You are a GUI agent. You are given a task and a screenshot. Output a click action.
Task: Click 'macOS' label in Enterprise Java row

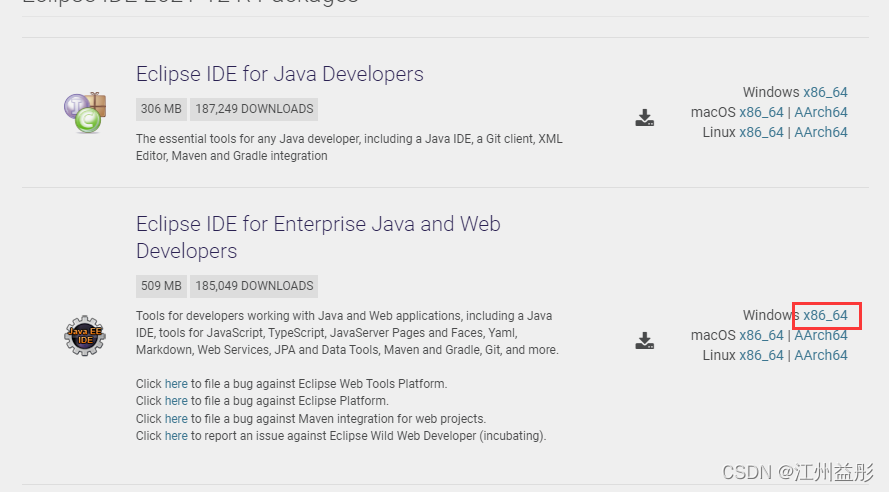click(x=713, y=335)
